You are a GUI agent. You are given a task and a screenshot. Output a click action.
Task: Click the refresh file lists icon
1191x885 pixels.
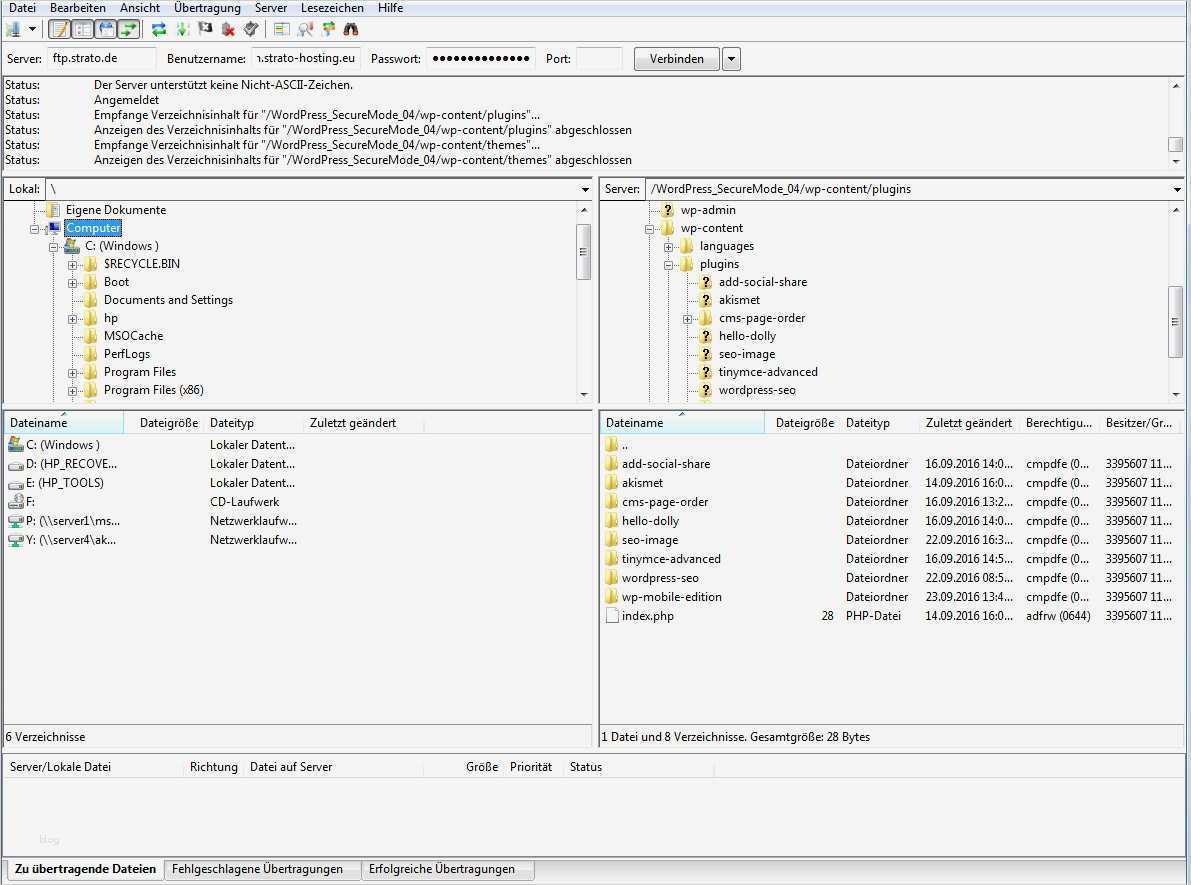point(159,29)
